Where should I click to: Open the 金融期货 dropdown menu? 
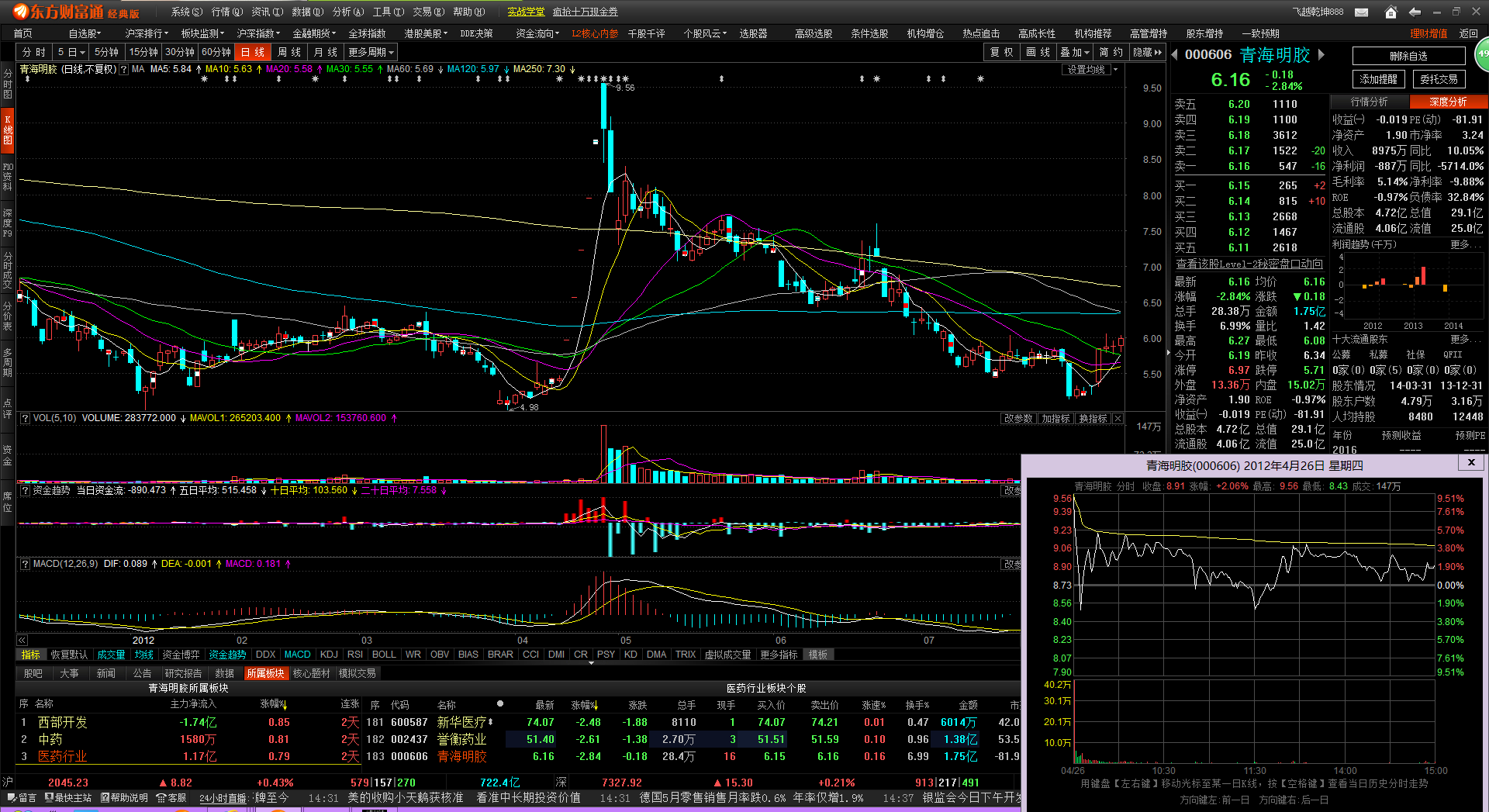tap(315, 33)
